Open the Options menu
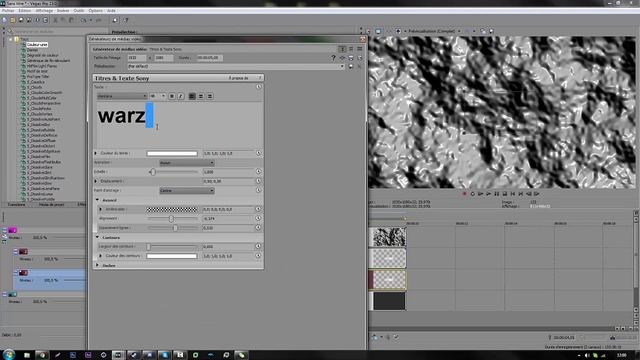The image size is (640, 360). coord(96,11)
